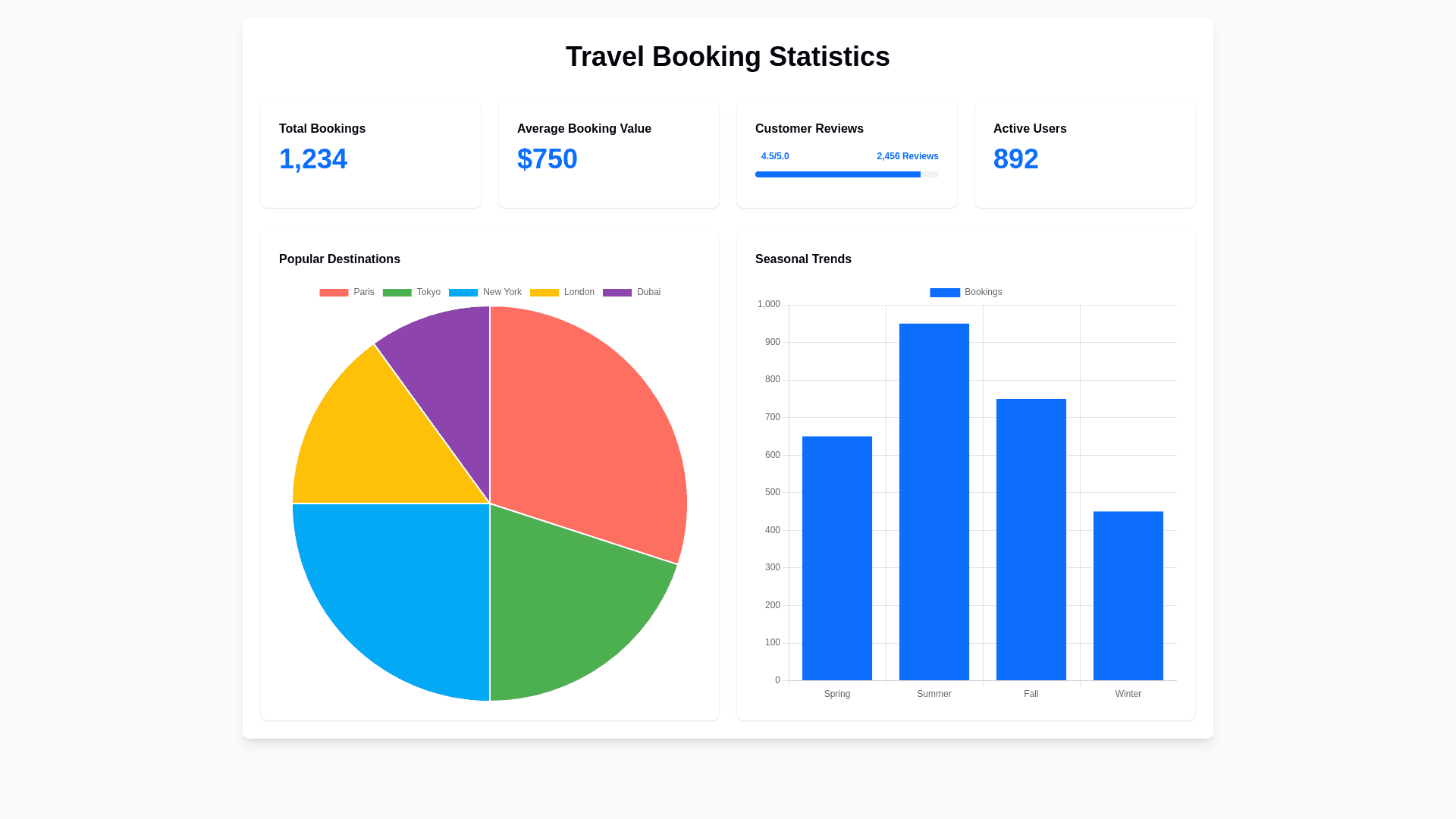Hide the London legend series
The image size is (1456, 819).
pyautogui.click(x=562, y=292)
